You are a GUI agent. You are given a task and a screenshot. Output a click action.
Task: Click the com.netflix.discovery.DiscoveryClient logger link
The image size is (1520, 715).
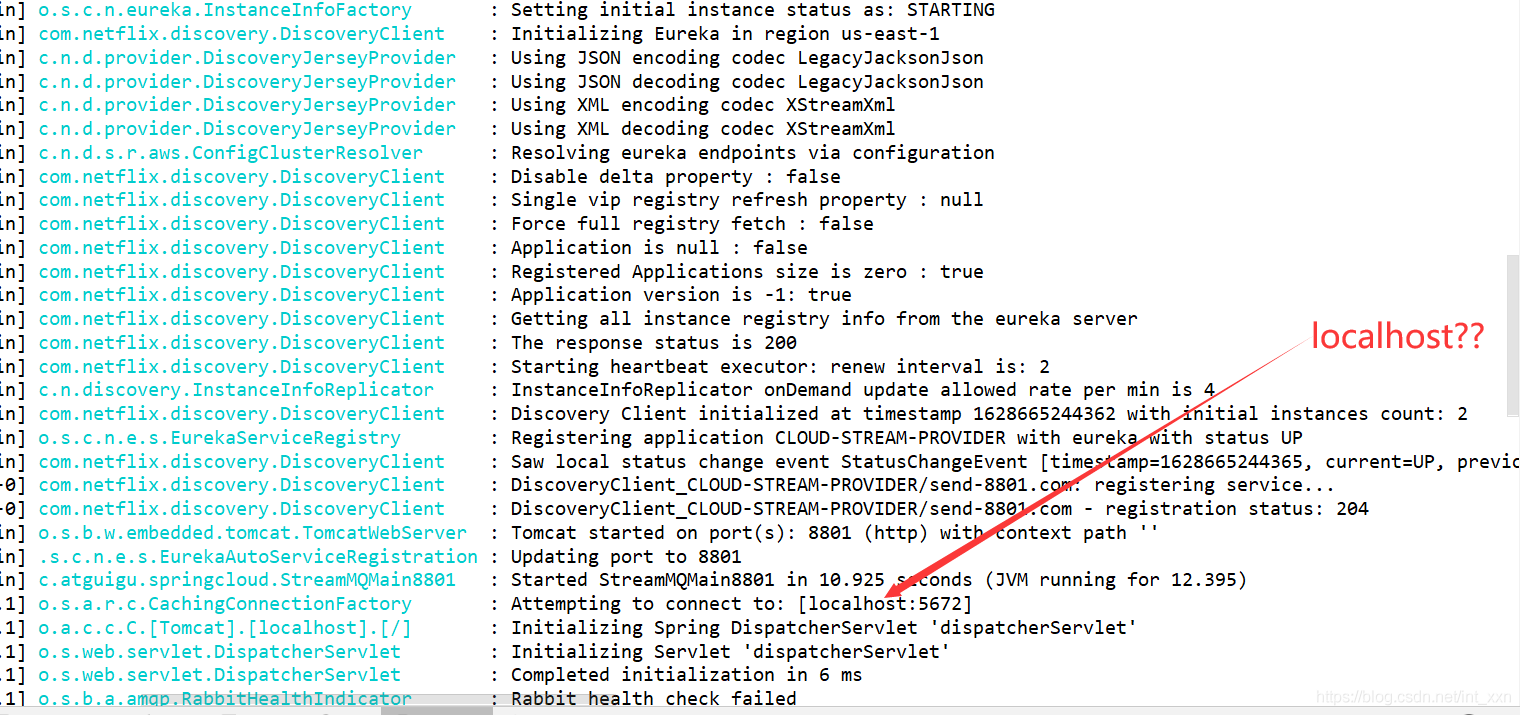coord(241,33)
